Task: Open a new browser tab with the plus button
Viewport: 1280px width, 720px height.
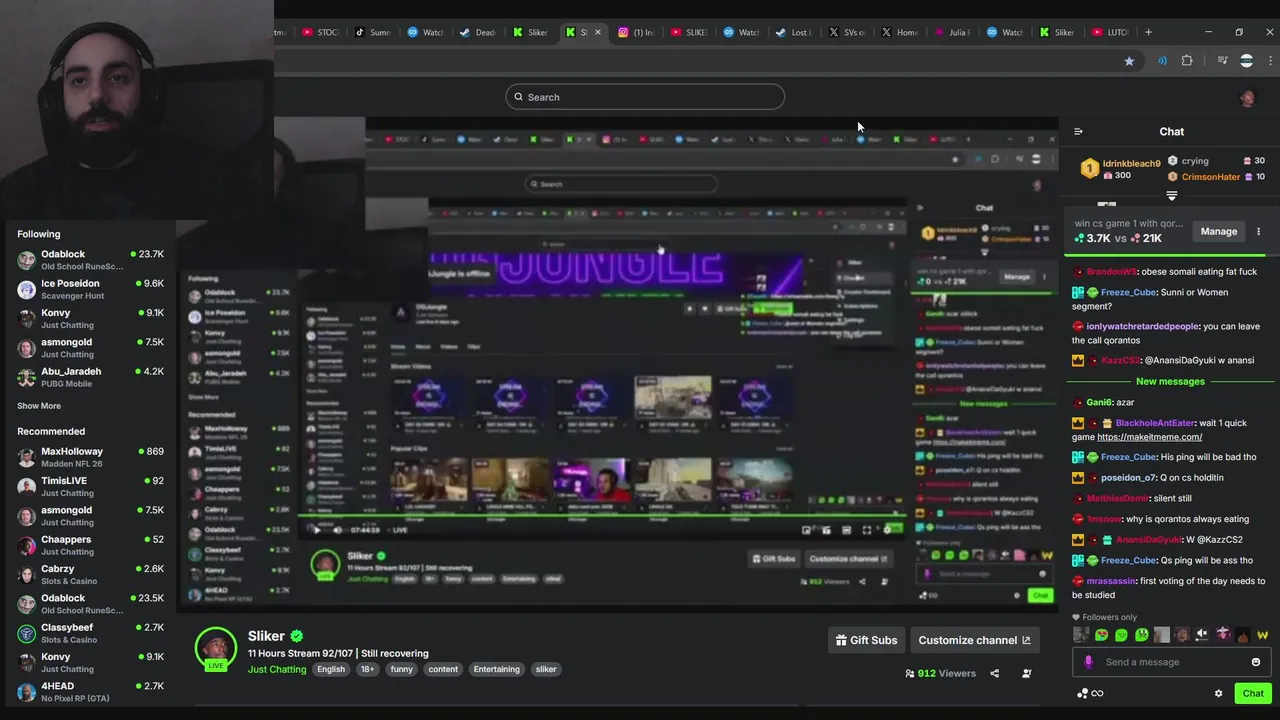Action: click(x=1149, y=32)
